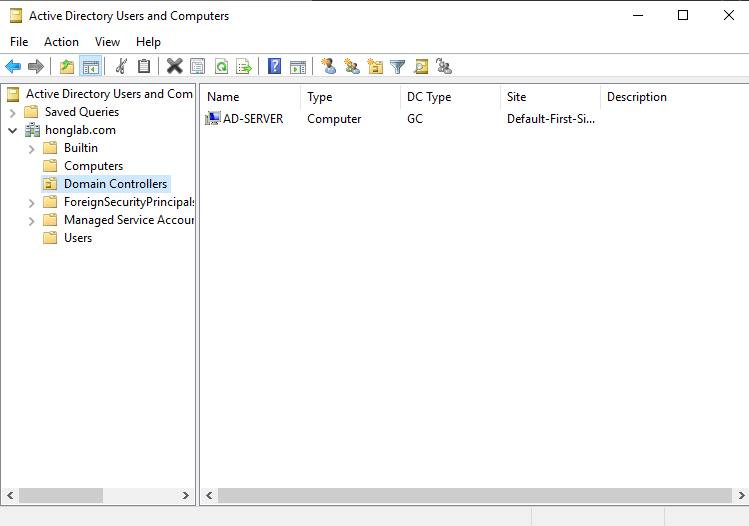
Task: Go up one level in the tree
Action: [67, 66]
